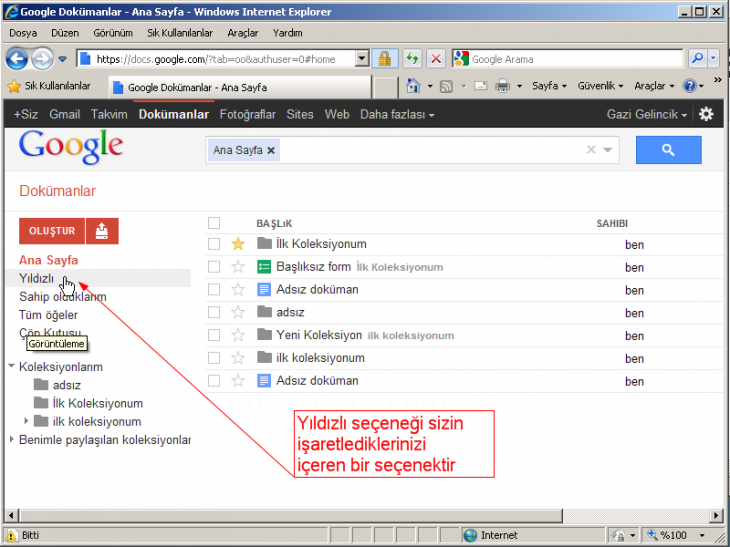Open the settings gear icon
730x547 pixels.
pyautogui.click(x=706, y=114)
